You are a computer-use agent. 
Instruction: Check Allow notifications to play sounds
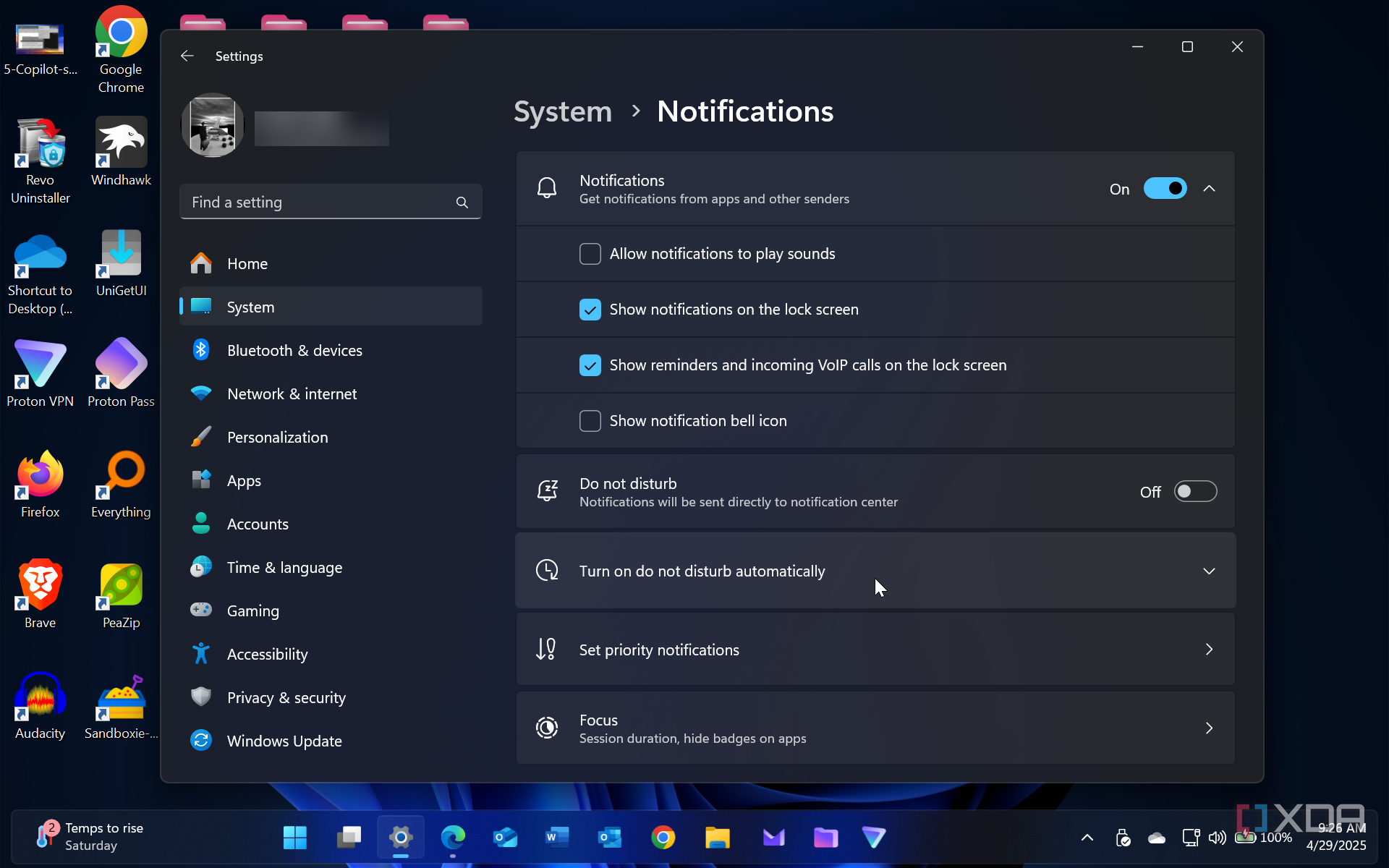[x=590, y=254]
